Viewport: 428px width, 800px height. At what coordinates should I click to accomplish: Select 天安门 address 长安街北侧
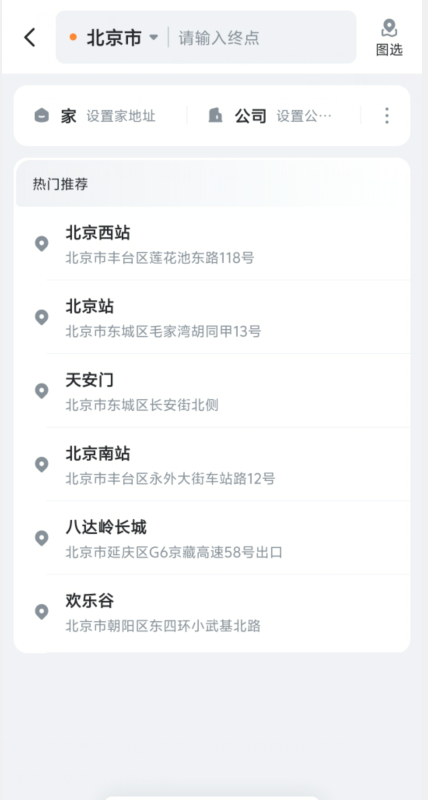[142, 405]
